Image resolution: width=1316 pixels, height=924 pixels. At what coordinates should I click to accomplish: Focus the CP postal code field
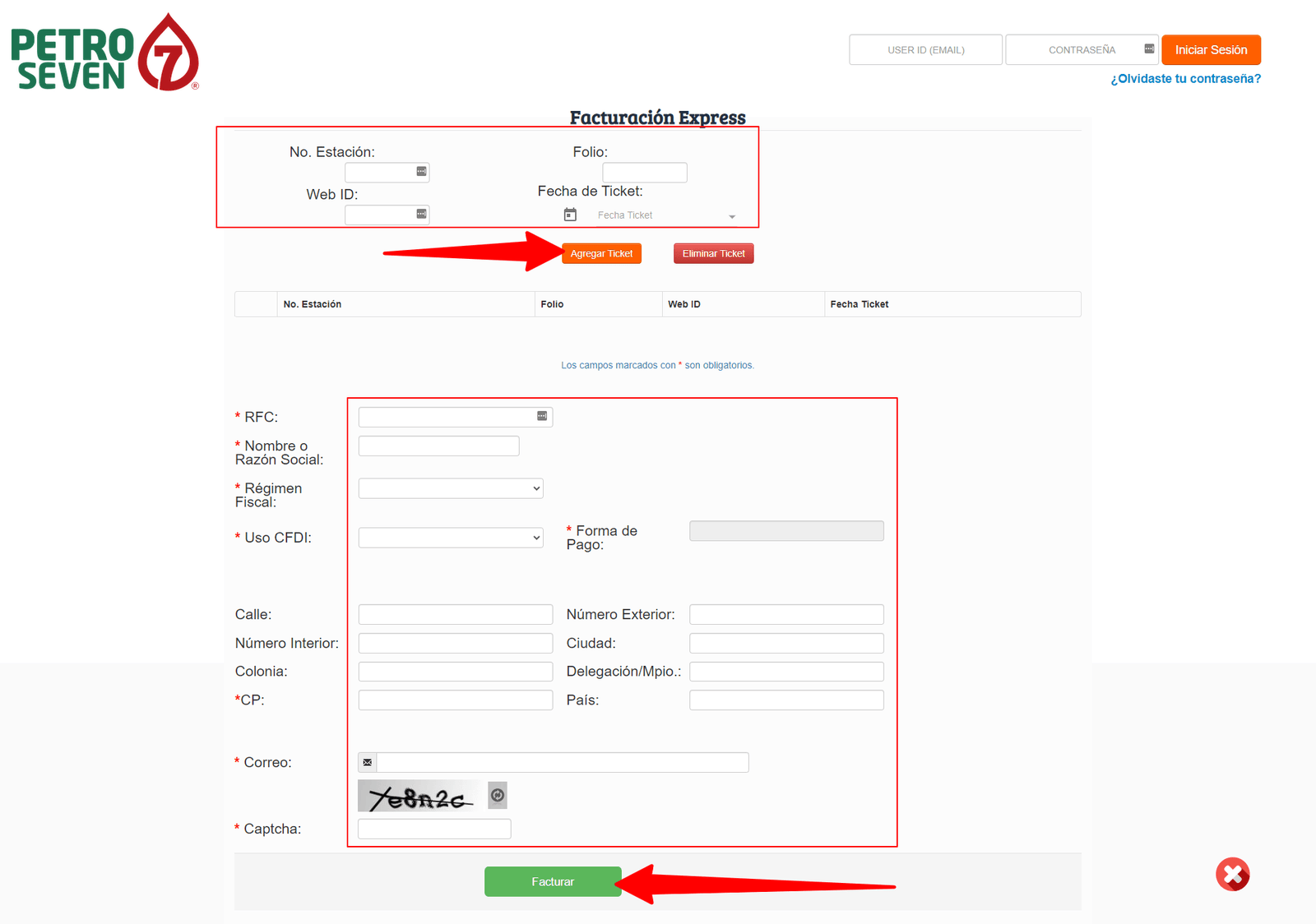456,700
